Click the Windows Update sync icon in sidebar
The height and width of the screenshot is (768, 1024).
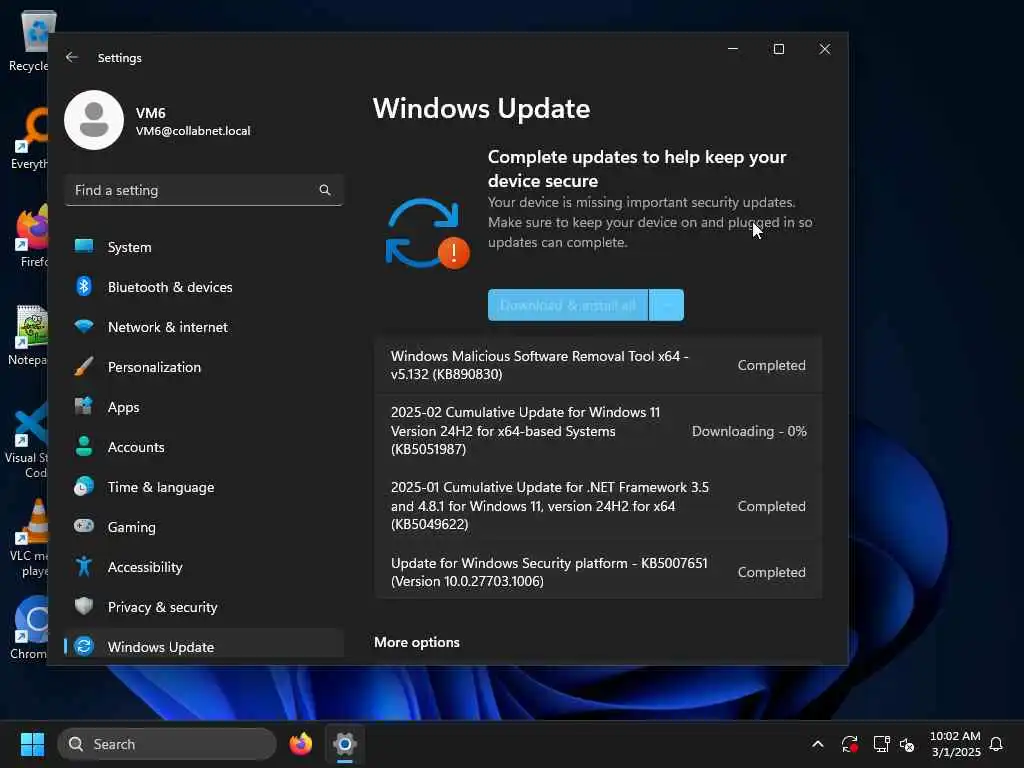tap(84, 646)
